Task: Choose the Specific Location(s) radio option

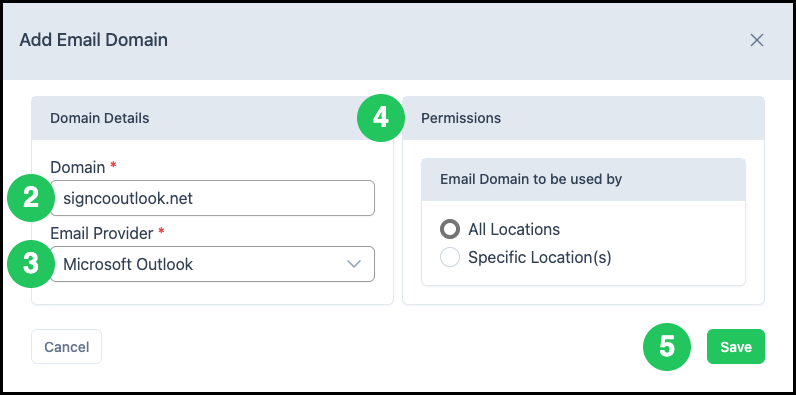Action: [450, 258]
